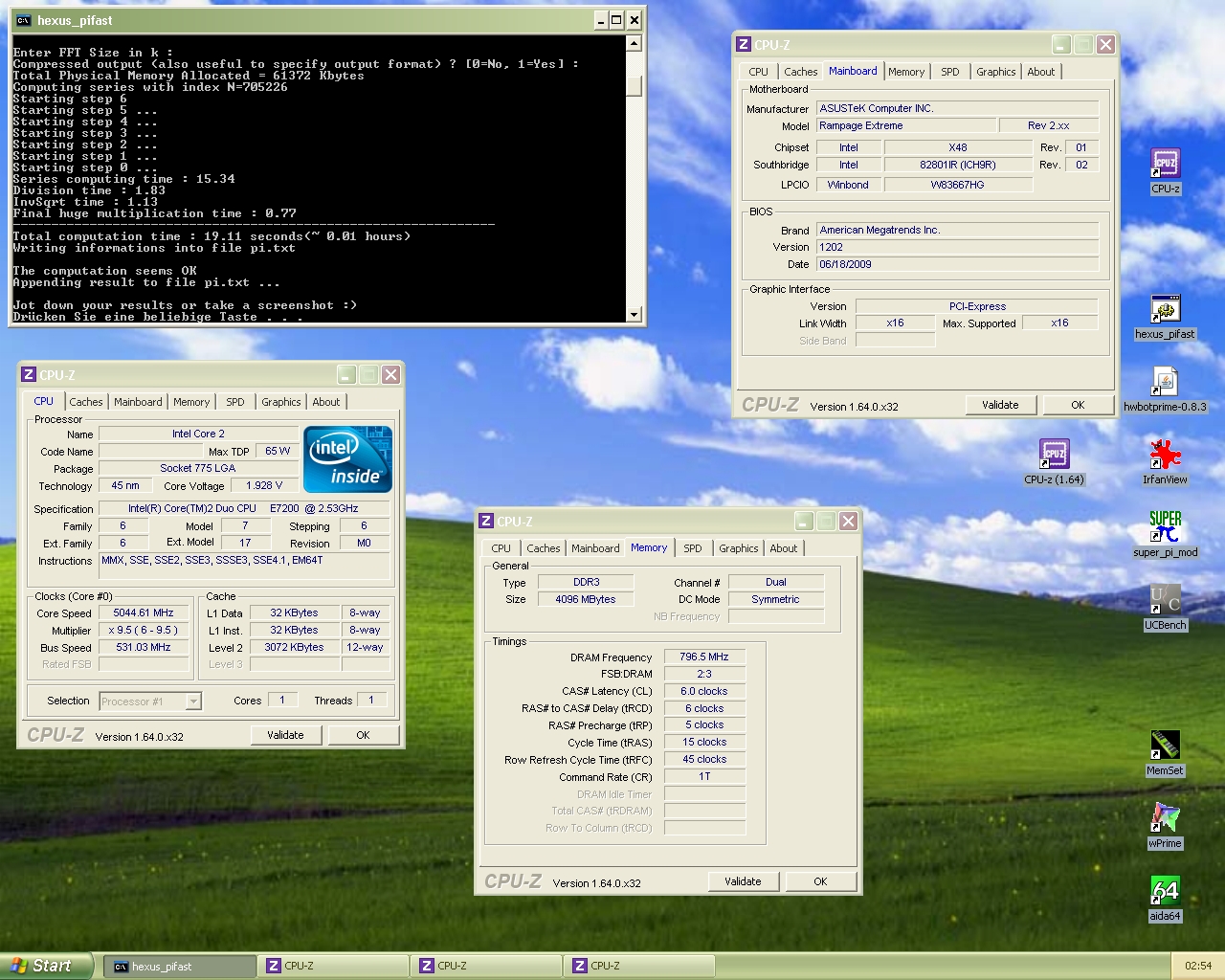The width and height of the screenshot is (1225, 980).
Task: Switch to Memory tab in Mainboard window
Action: tap(906, 72)
